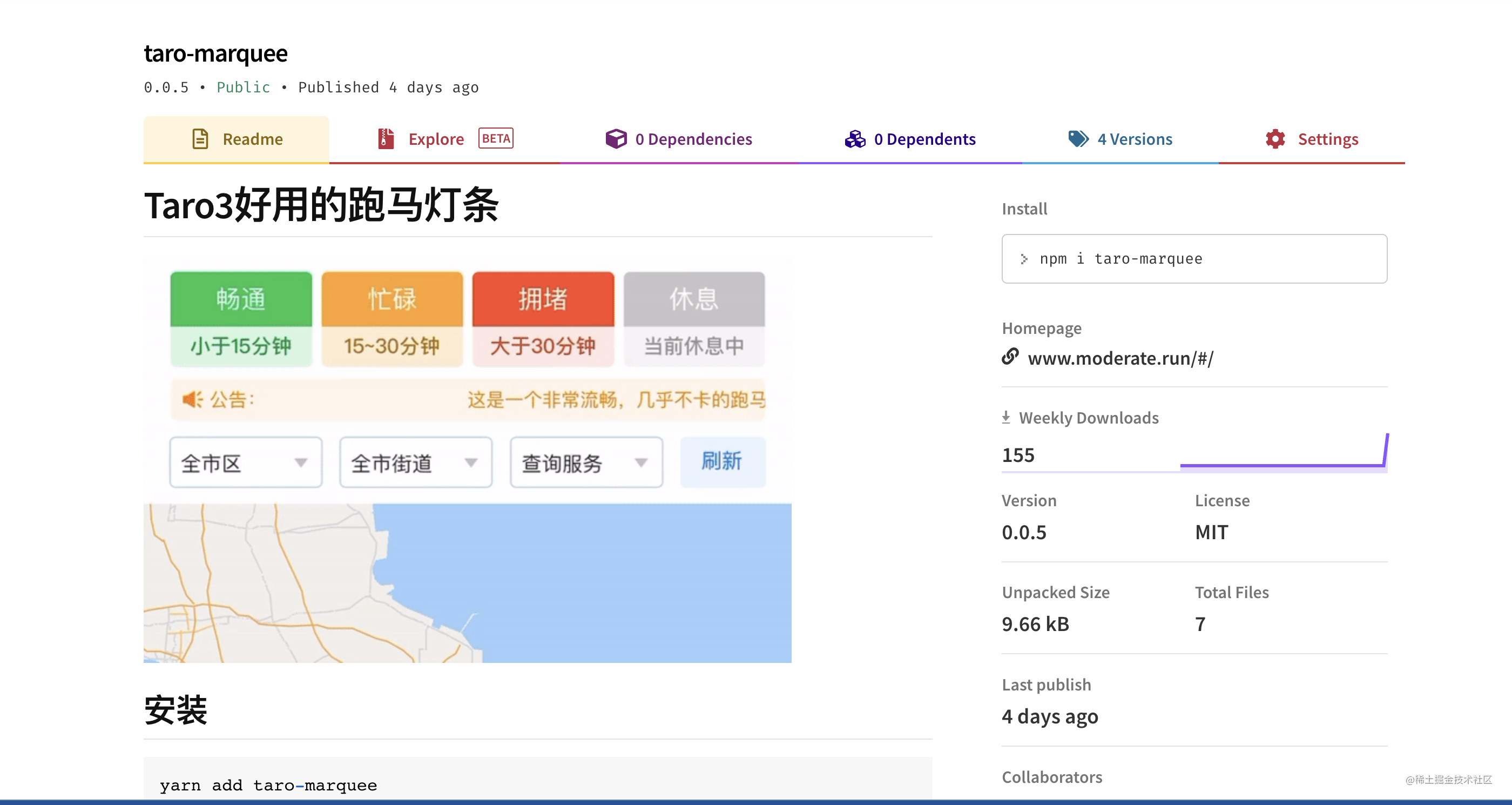Click the Unpacked Size 9.66 kB value
This screenshot has width=1512, height=805.
pos(1035,624)
